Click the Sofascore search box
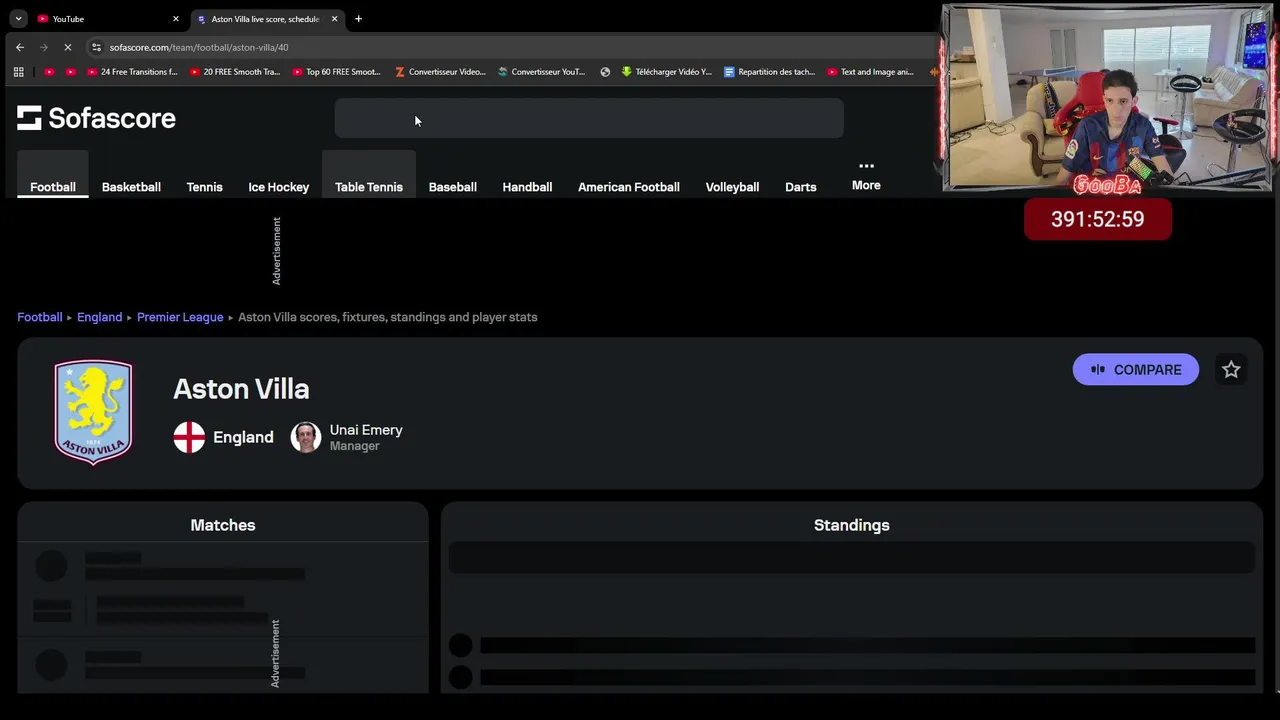 click(x=589, y=118)
